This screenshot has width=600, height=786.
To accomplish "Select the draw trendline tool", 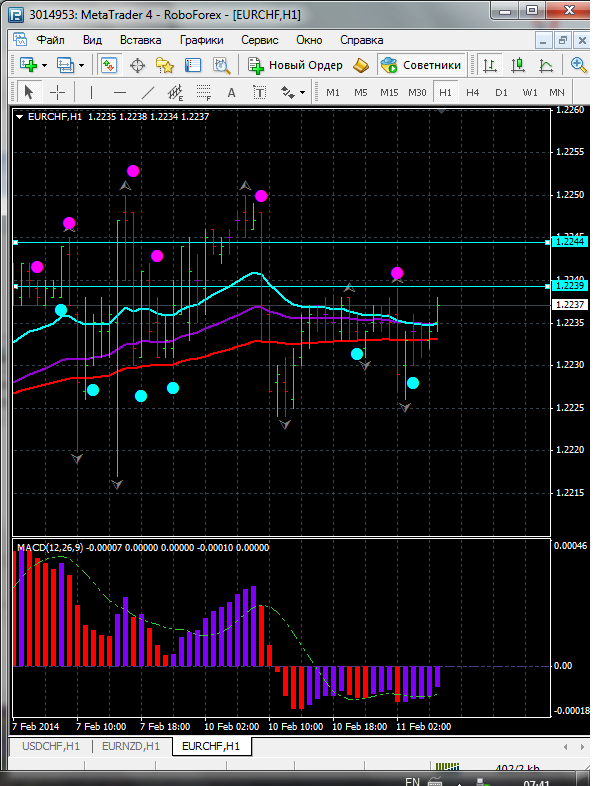I will point(148,92).
